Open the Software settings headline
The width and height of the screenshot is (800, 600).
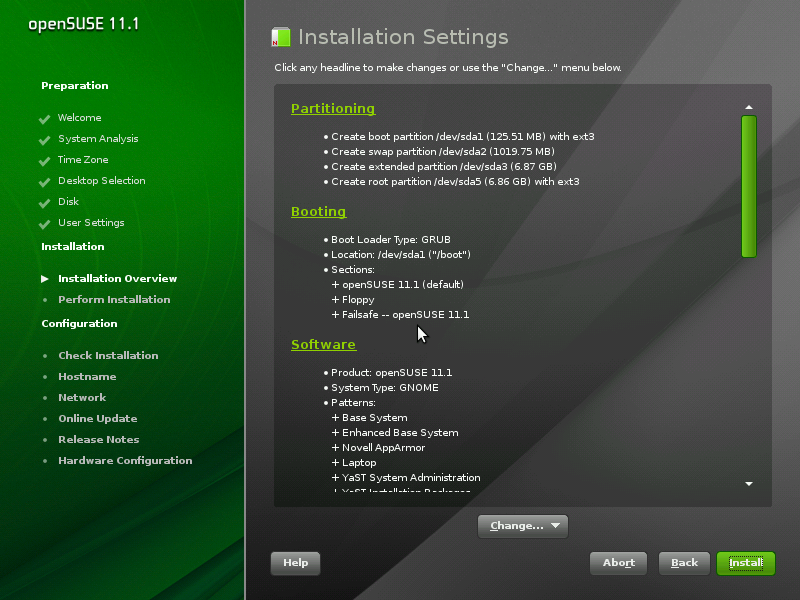click(323, 345)
